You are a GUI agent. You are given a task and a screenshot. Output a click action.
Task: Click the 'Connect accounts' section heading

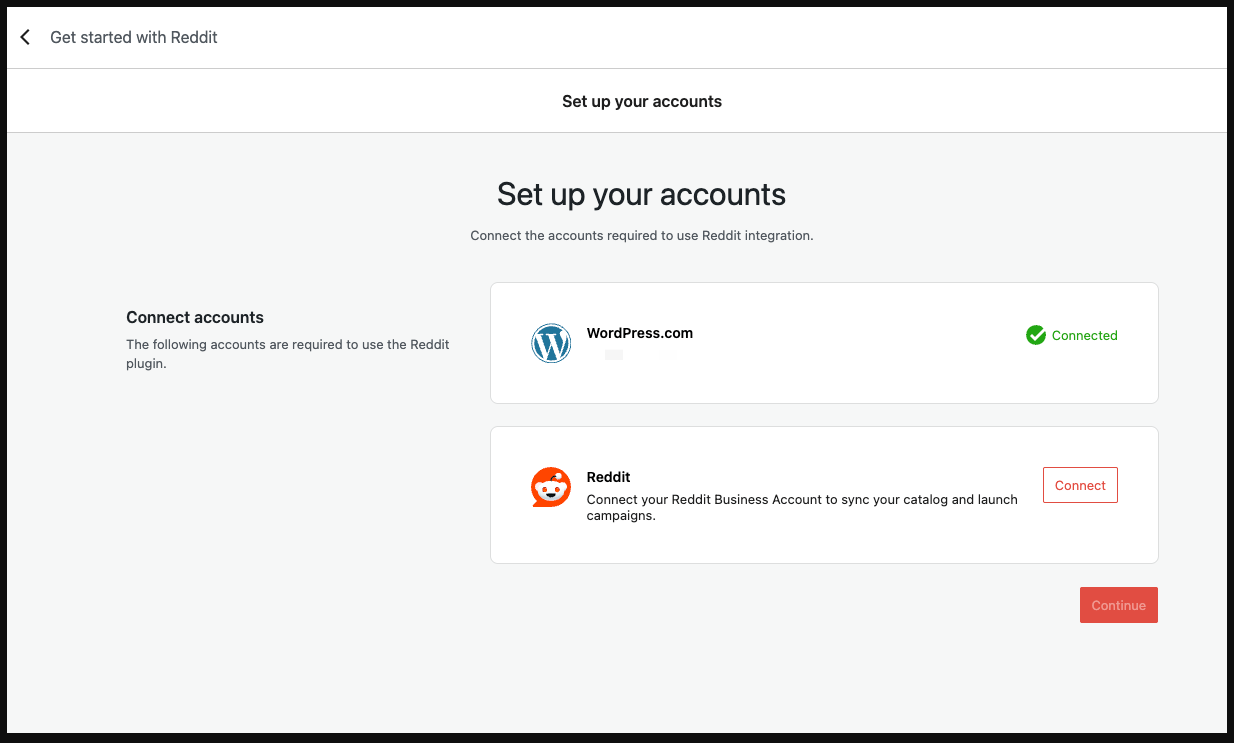194,317
